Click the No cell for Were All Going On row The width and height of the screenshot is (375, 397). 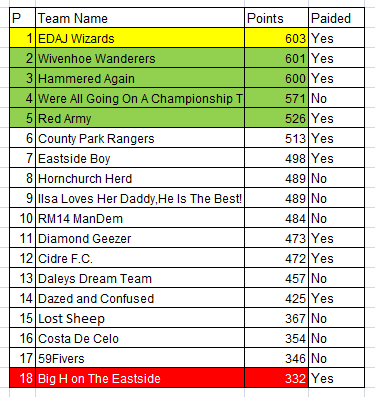tap(336, 98)
